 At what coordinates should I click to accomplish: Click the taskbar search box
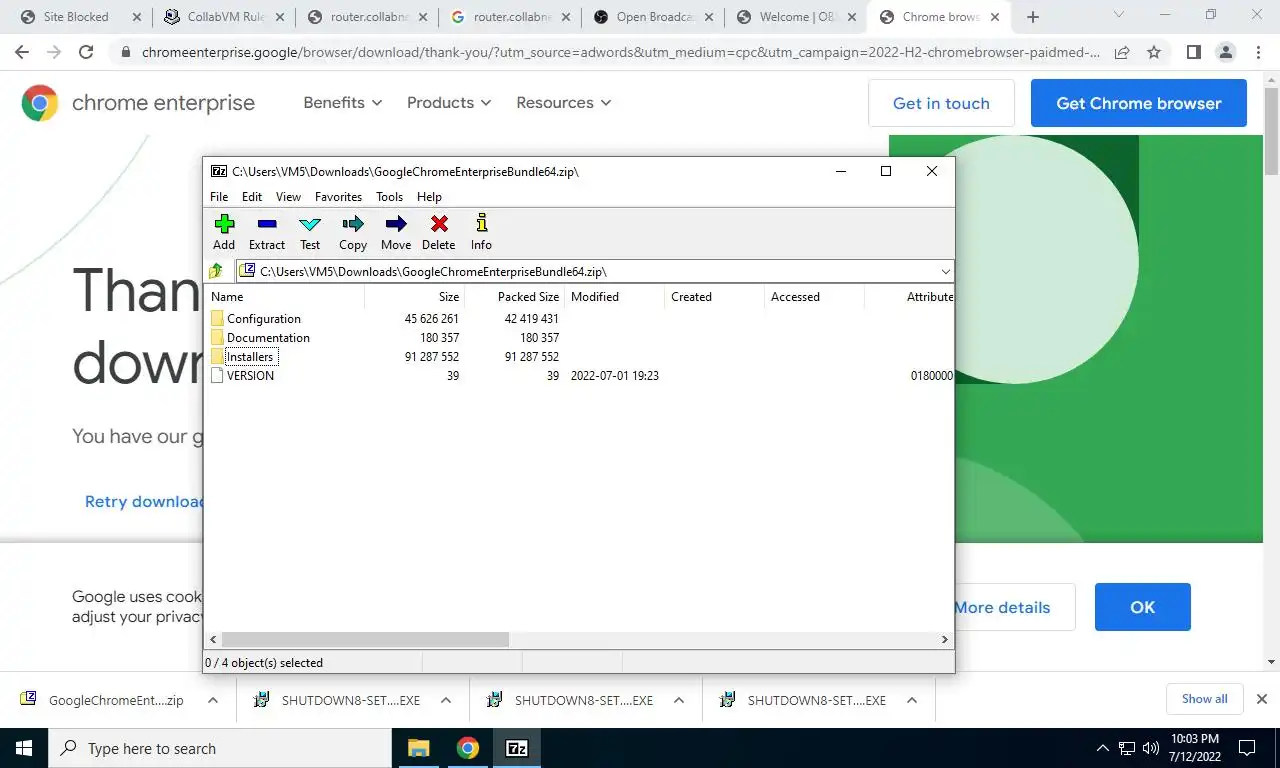coord(220,748)
